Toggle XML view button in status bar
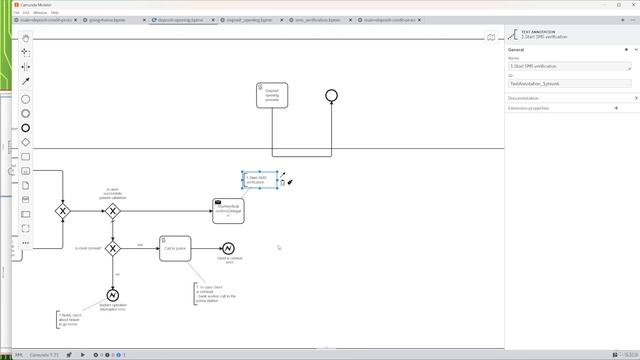 19,355
